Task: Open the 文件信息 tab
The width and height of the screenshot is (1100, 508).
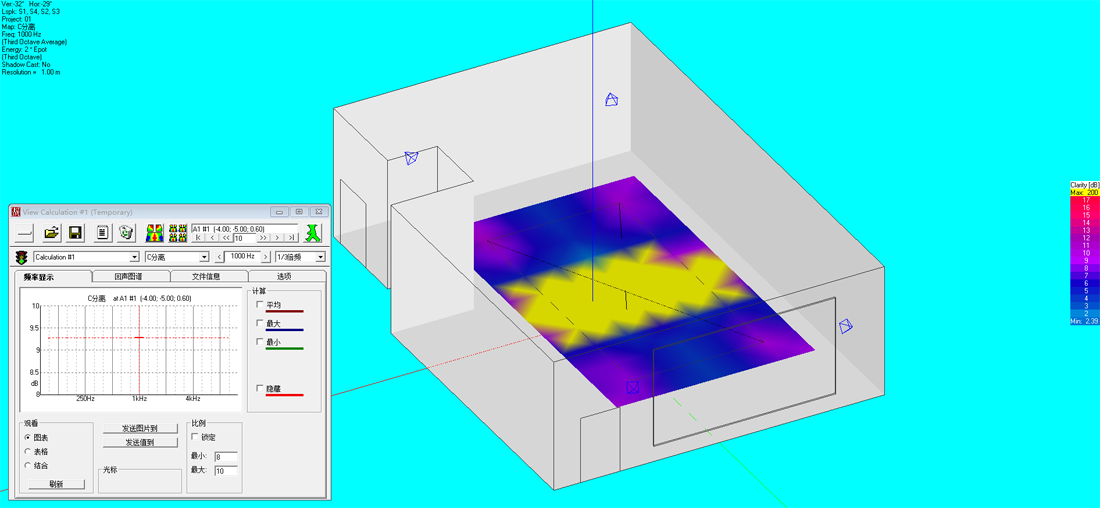Action: tap(206, 276)
